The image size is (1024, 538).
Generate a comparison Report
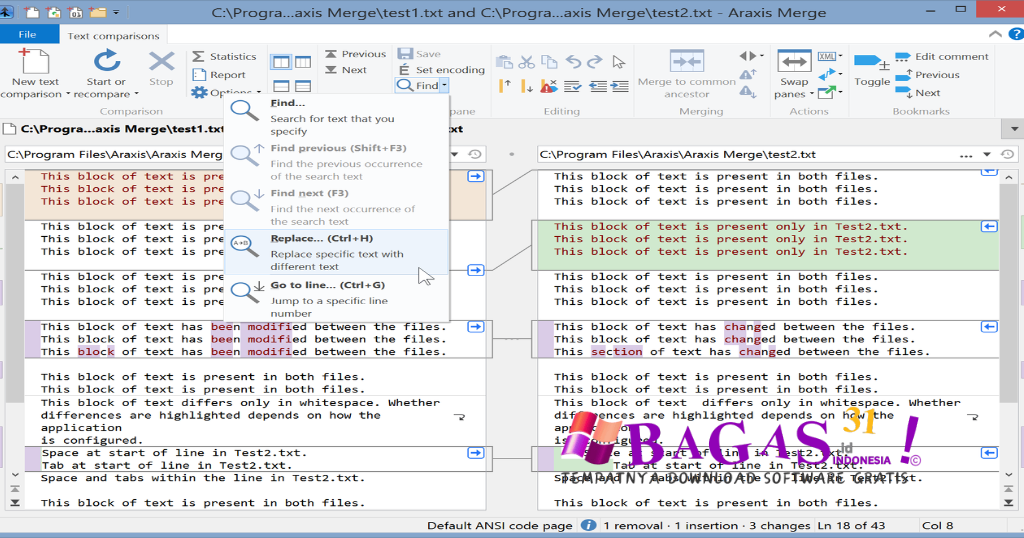(219, 75)
